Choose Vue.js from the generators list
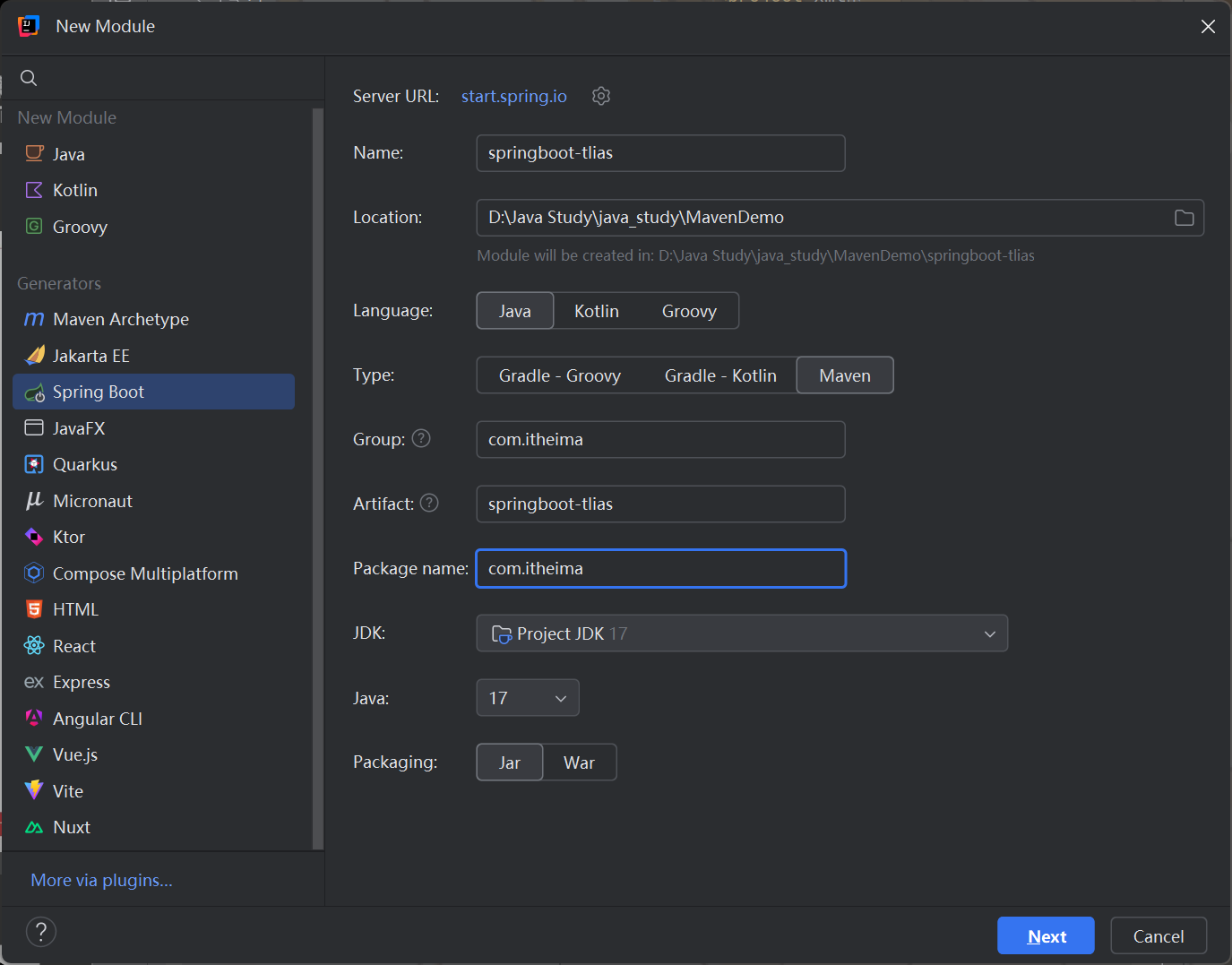 pyautogui.click(x=75, y=755)
